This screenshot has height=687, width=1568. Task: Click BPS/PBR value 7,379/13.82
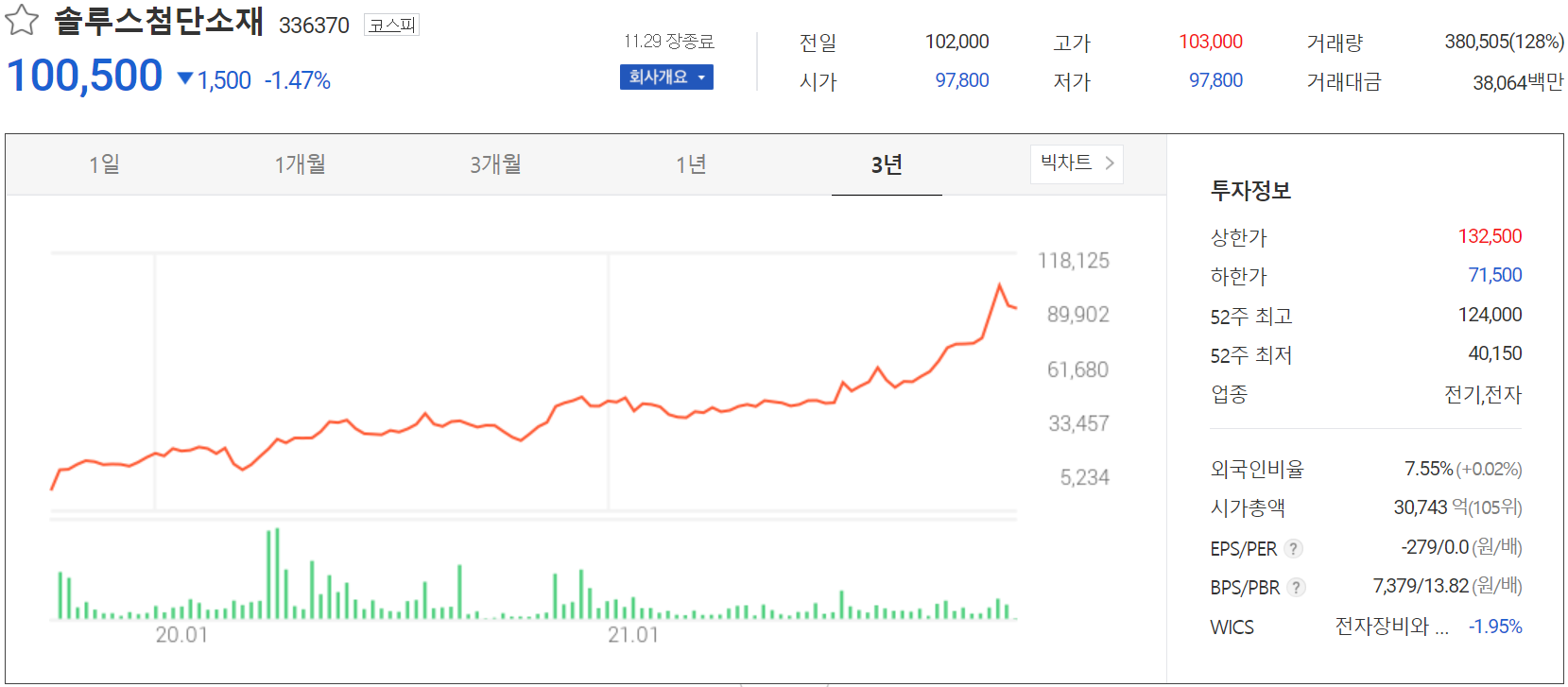pyautogui.click(x=1421, y=586)
